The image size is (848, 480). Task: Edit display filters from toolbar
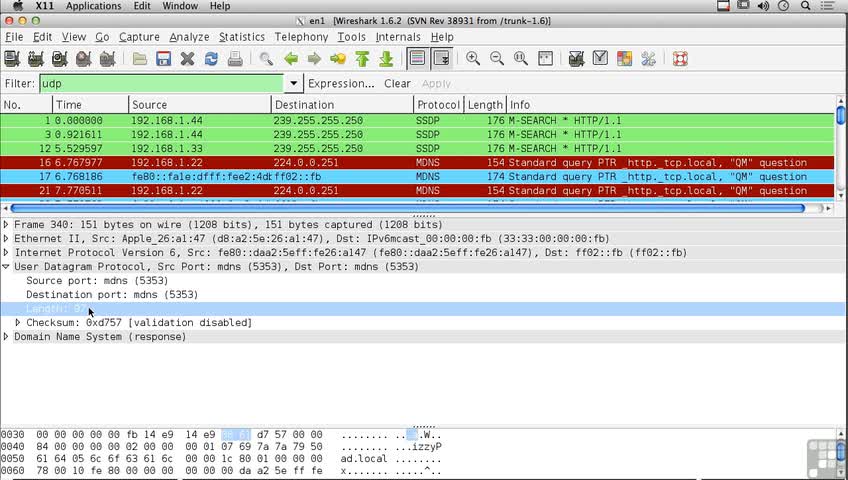click(600, 58)
